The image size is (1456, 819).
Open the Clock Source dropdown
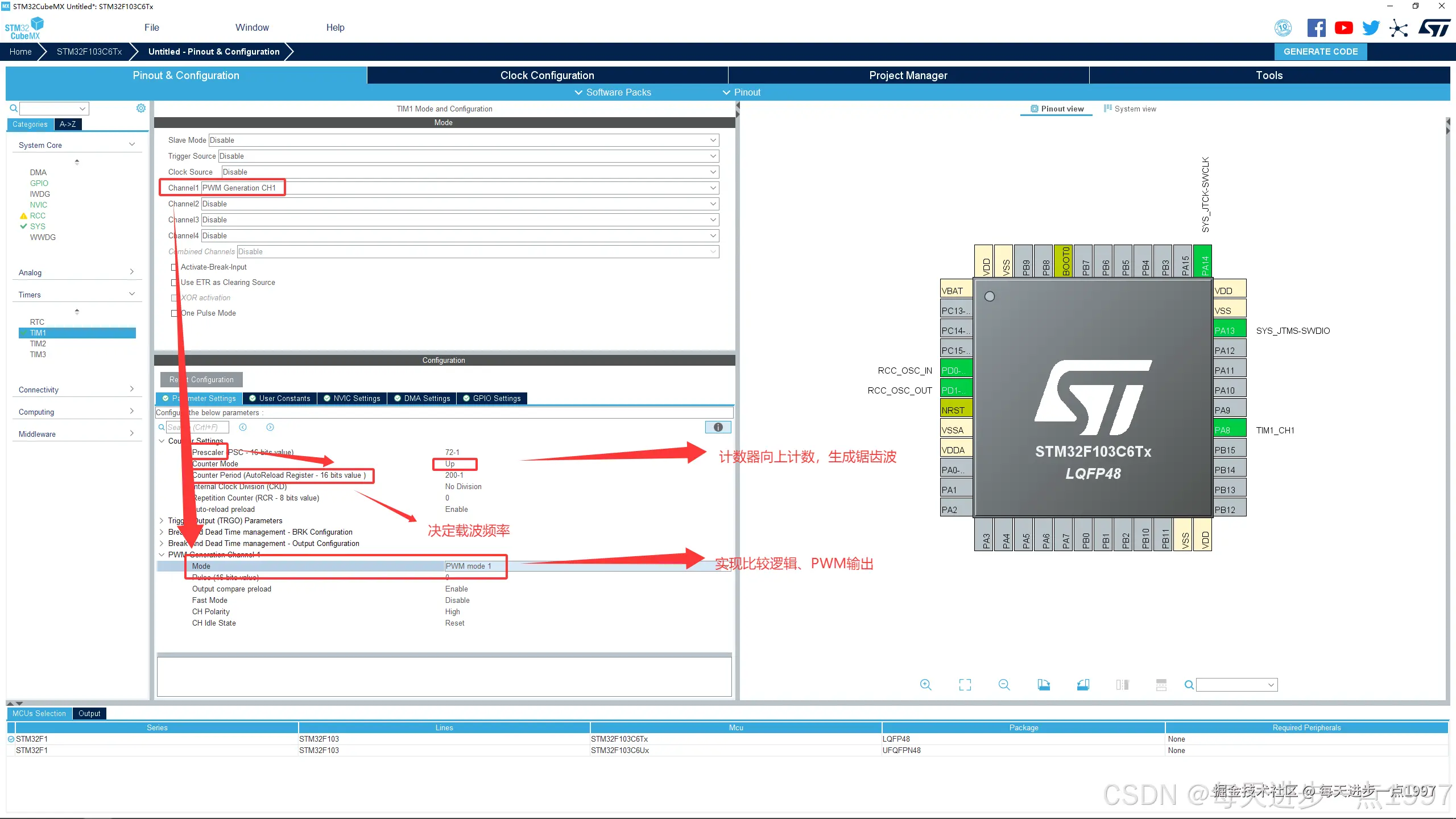coord(470,172)
